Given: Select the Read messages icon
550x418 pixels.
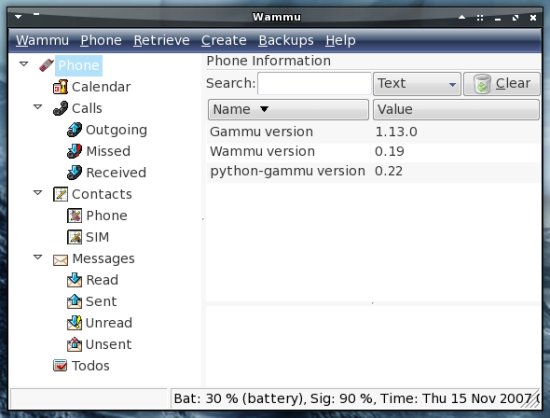Looking at the screenshot, I should [74, 280].
